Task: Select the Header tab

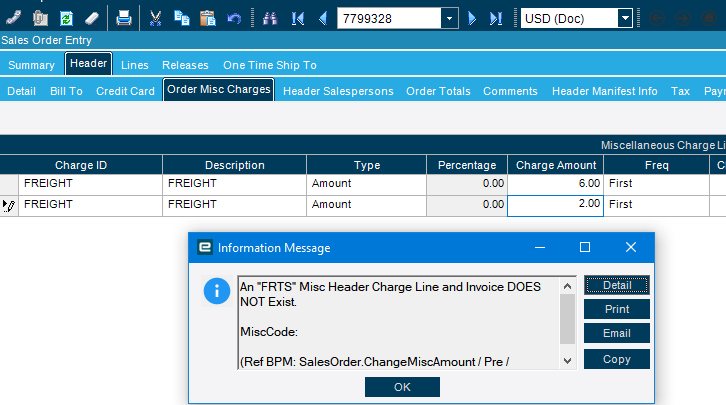Action: (88, 63)
